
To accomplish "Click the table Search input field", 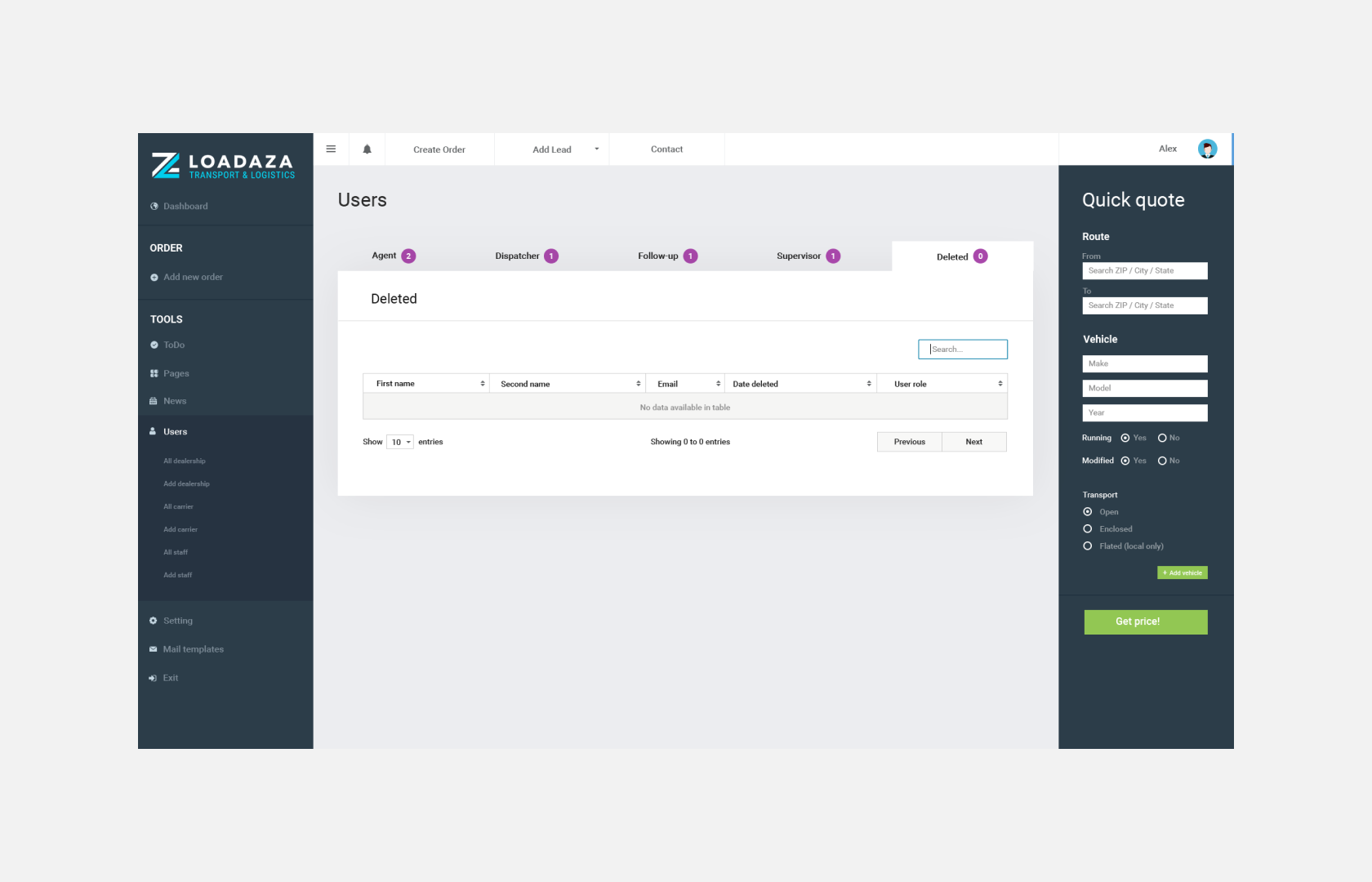I will pos(963,350).
